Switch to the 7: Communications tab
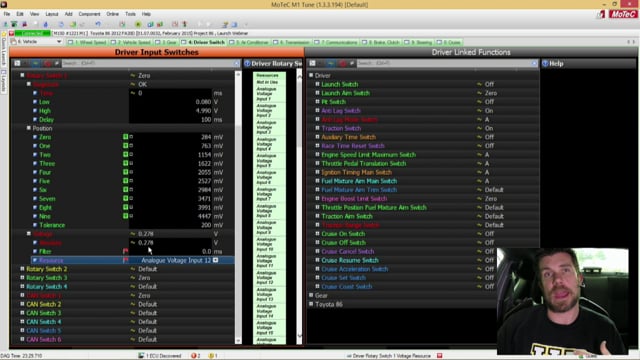This screenshot has height=360, width=640. (336, 42)
